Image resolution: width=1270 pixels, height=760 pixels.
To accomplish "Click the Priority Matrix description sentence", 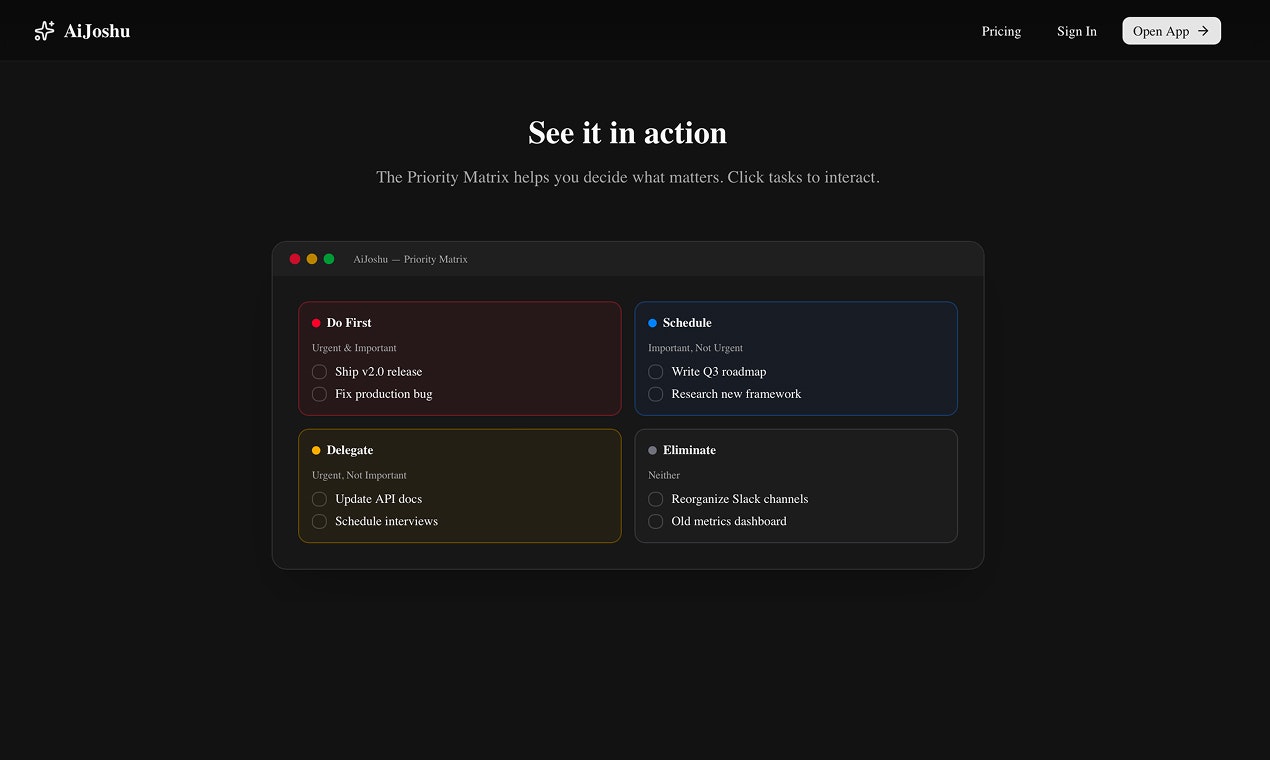I will point(628,177).
